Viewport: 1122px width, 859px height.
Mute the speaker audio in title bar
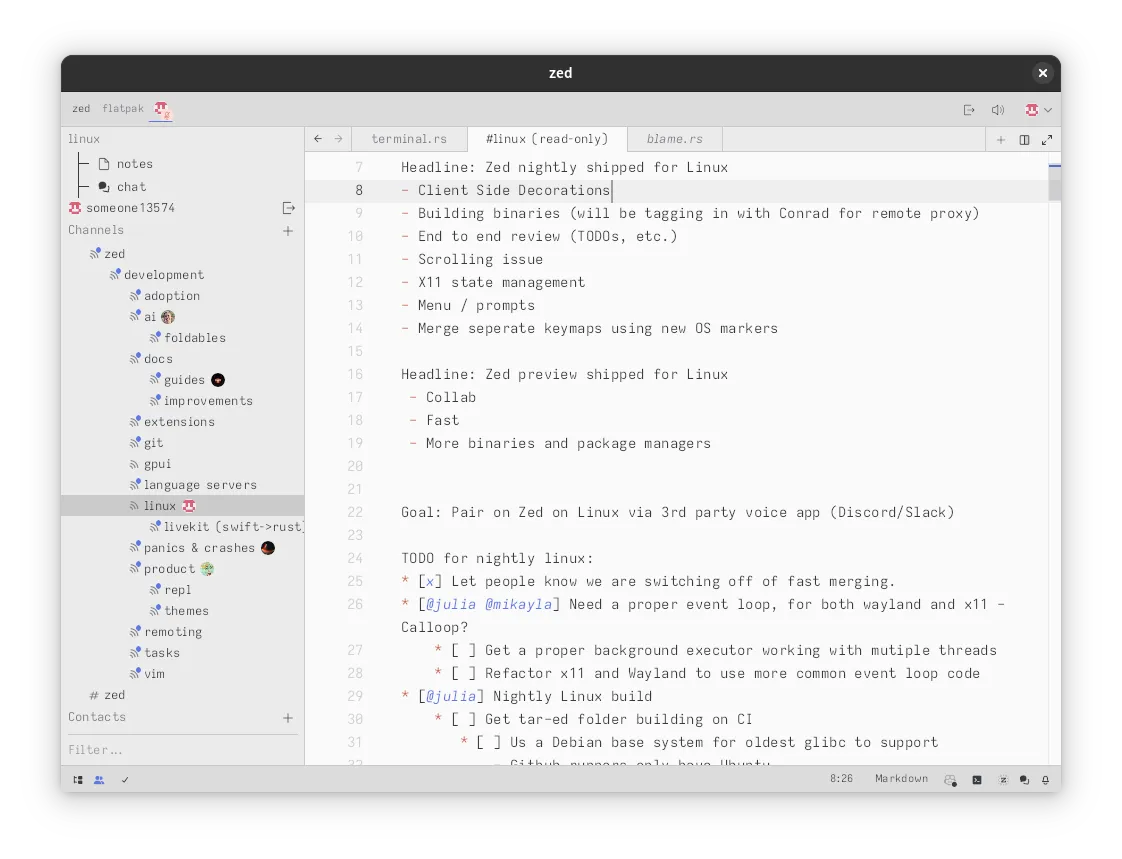tap(997, 110)
